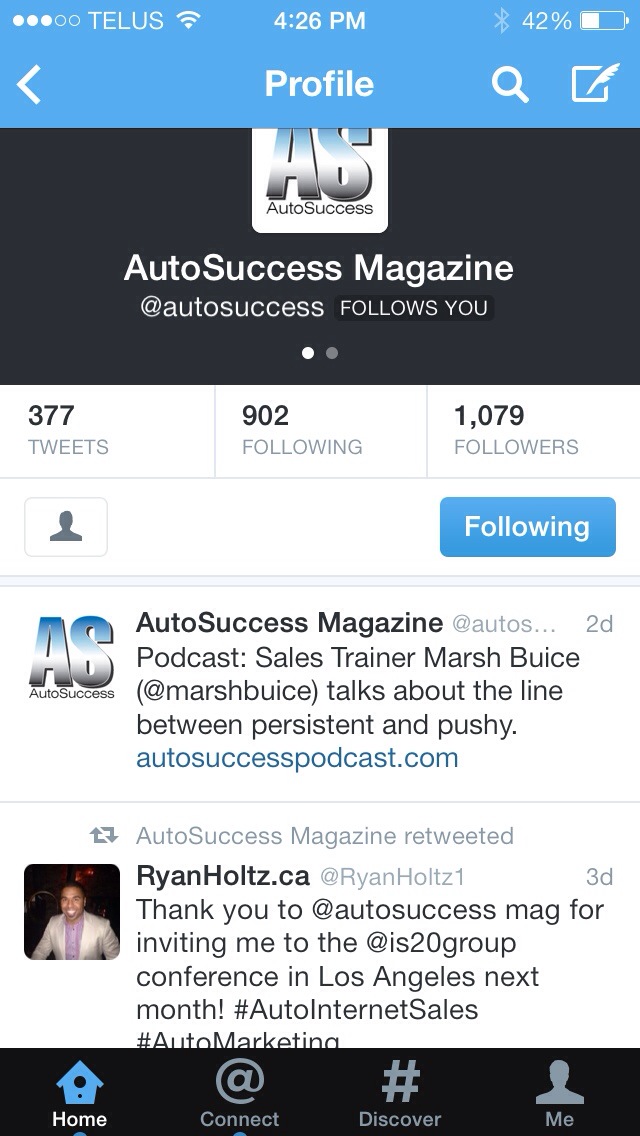Select the first profile header page dot

coord(308,354)
